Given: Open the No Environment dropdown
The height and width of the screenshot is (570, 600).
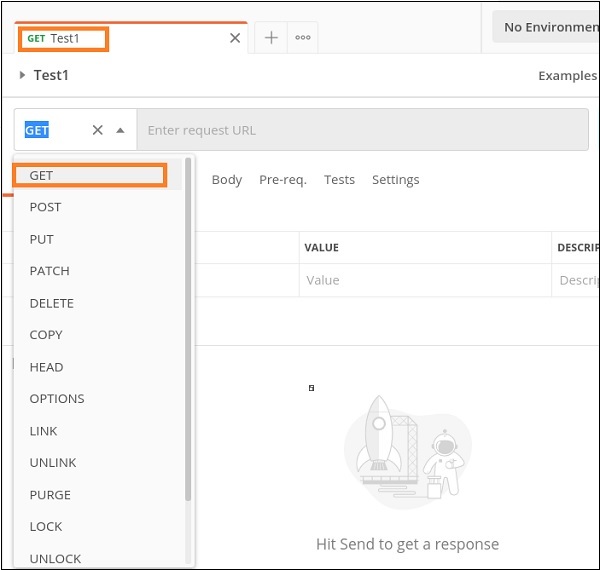Looking at the screenshot, I should point(550,27).
